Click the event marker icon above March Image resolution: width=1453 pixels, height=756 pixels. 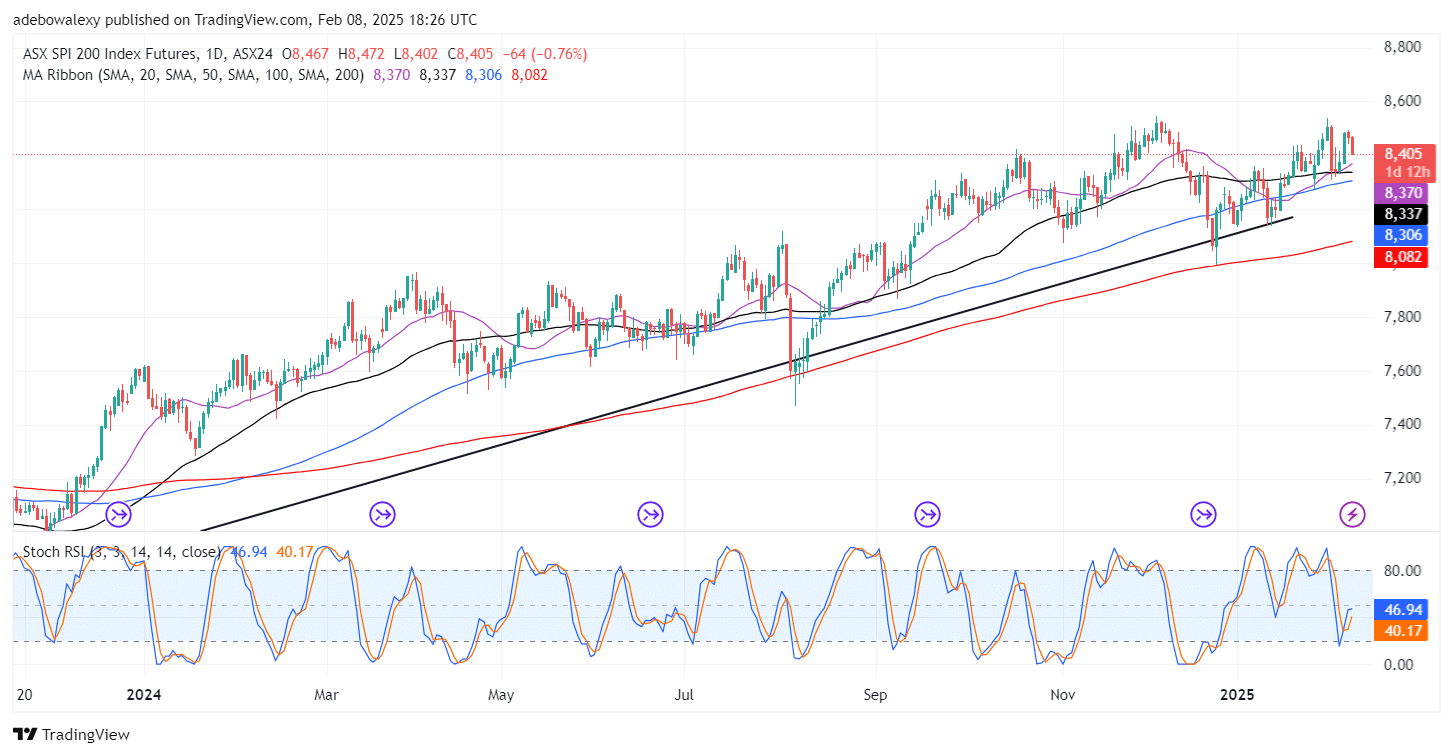tap(382, 515)
